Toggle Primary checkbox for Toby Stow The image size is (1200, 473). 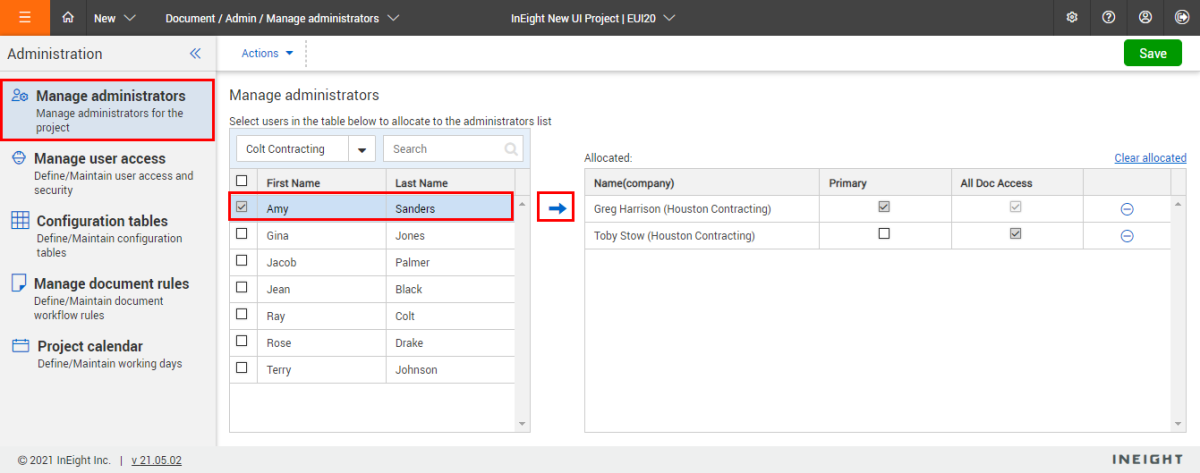click(x=883, y=234)
